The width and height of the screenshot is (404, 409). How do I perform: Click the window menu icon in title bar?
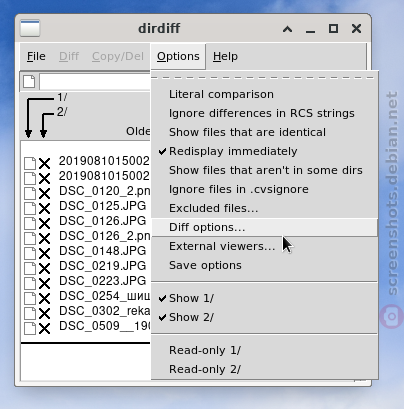[30, 28]
